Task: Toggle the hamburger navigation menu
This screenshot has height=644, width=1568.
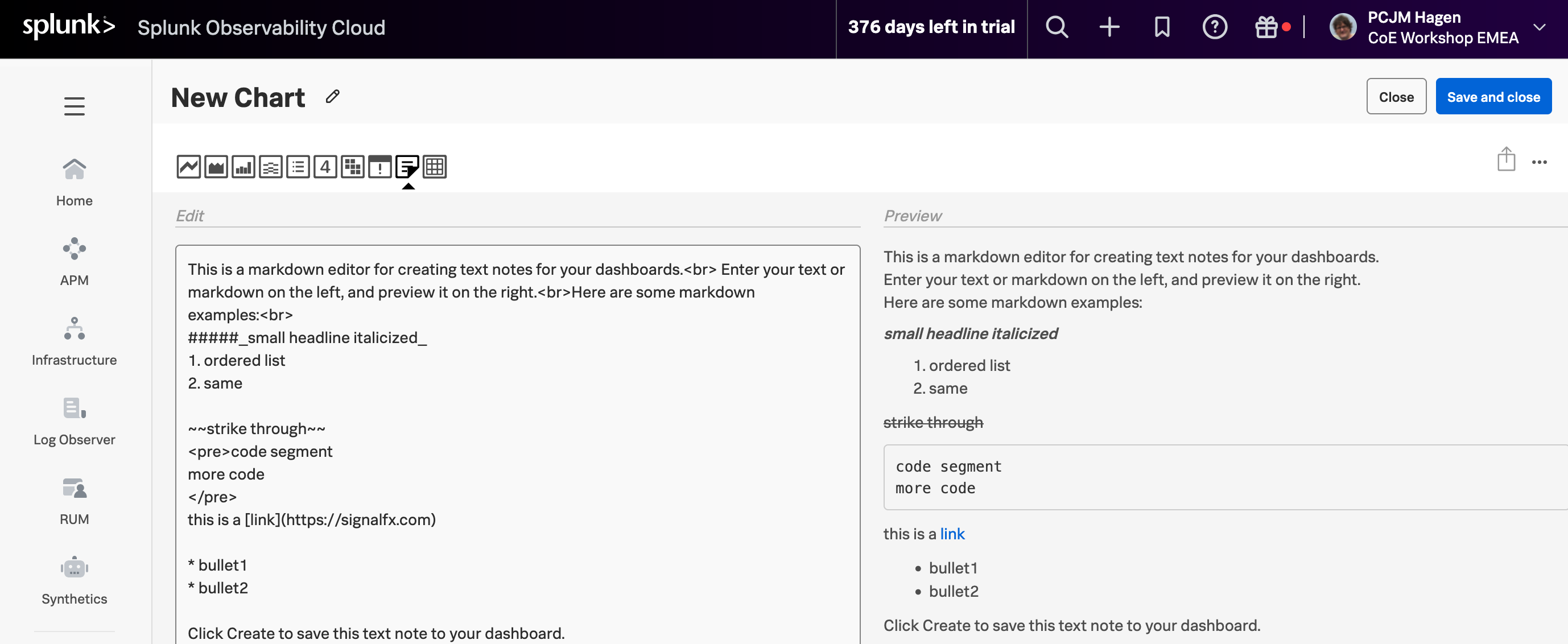Action: coord(75,106)
